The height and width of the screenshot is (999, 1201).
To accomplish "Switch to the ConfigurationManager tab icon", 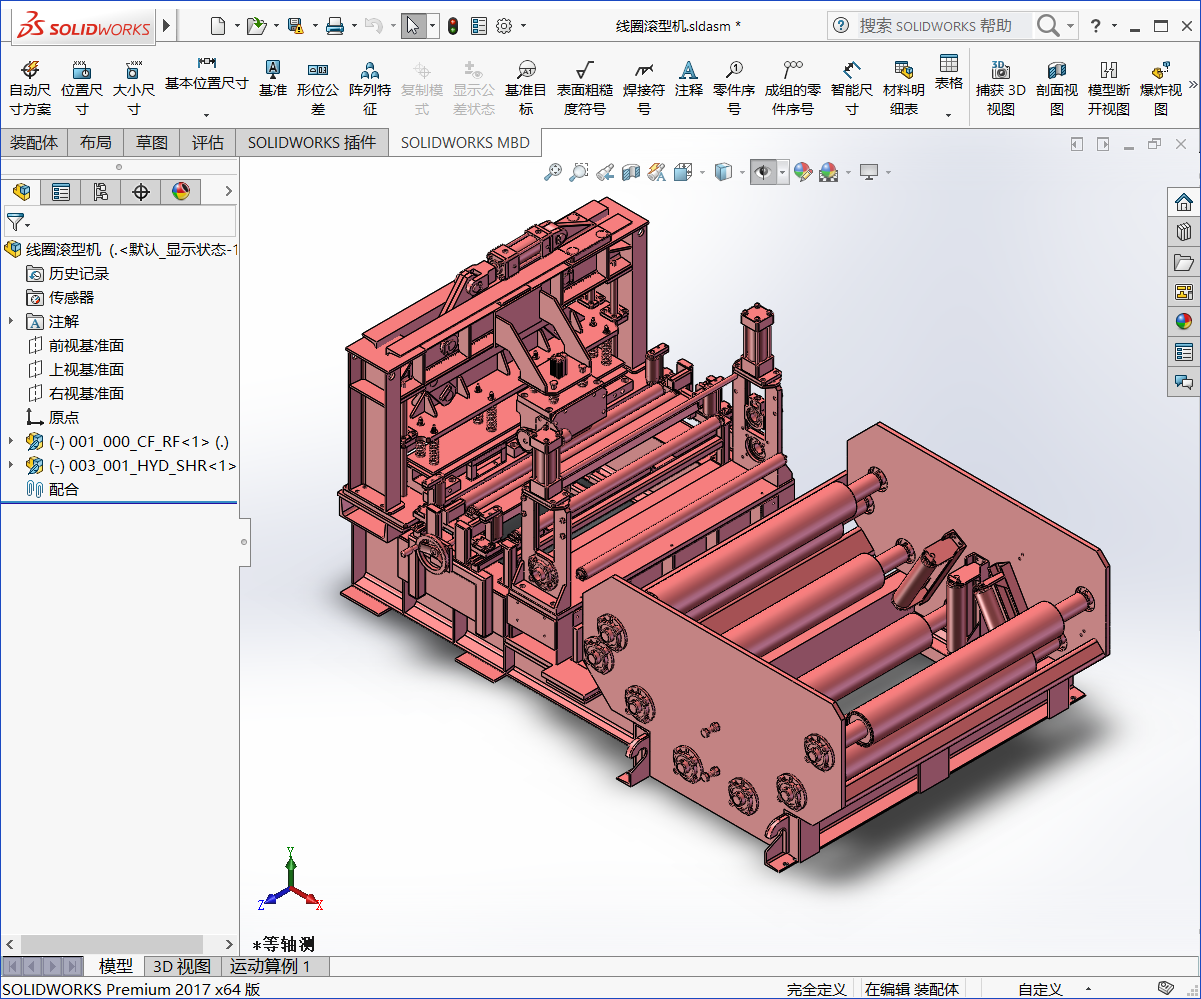I will click(x=101, y=191).
